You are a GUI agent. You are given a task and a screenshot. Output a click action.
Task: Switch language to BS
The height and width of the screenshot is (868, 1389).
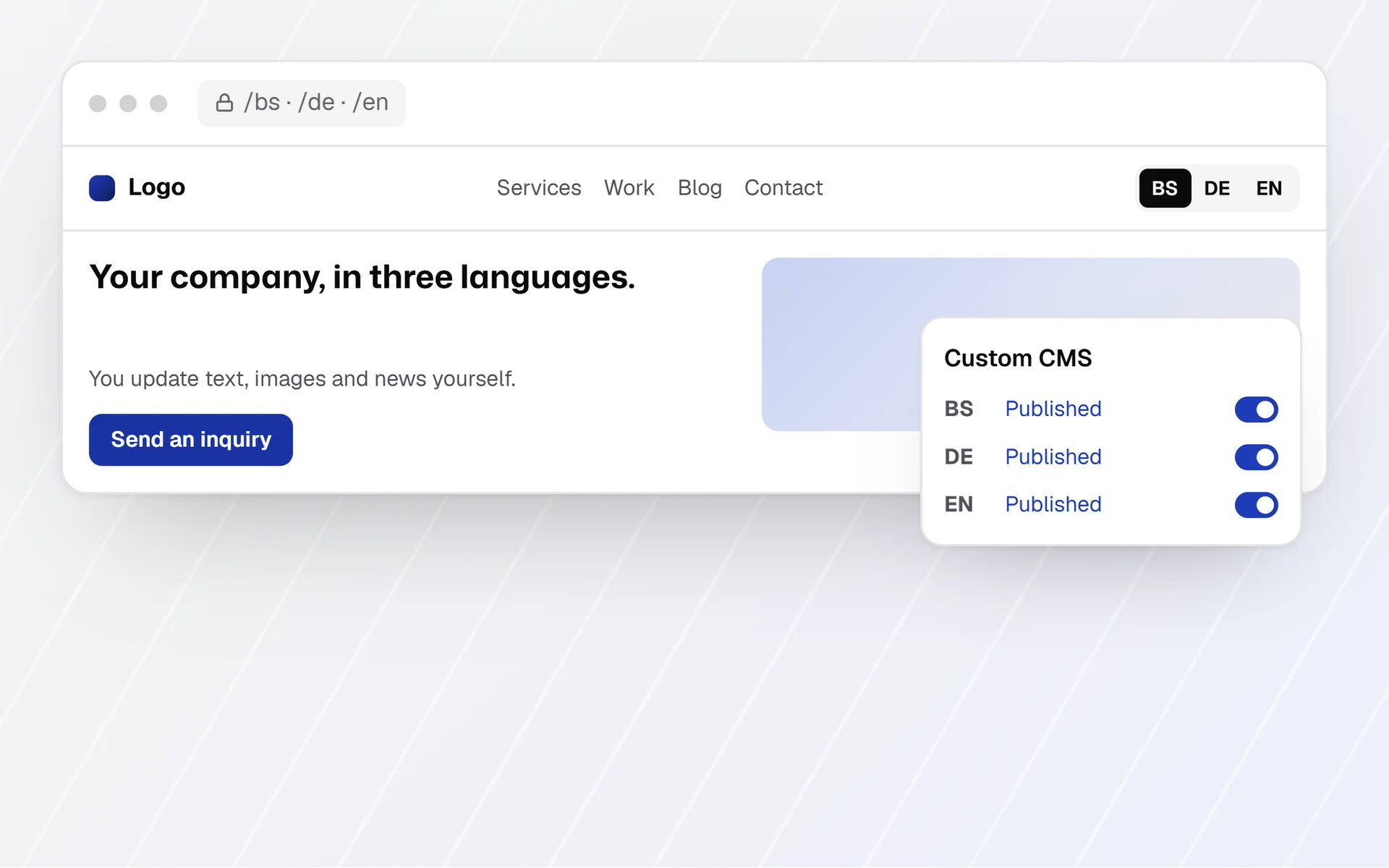[1165, 188]
